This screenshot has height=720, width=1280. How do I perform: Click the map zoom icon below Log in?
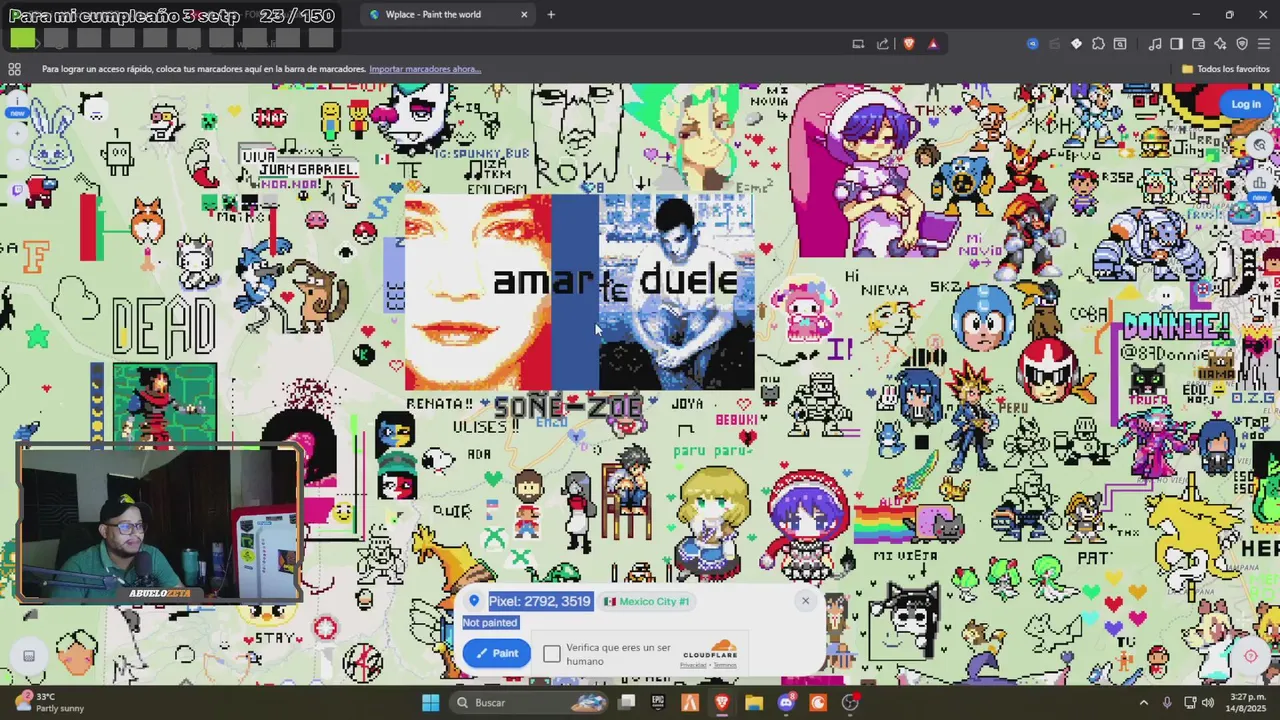(1260, 145)
